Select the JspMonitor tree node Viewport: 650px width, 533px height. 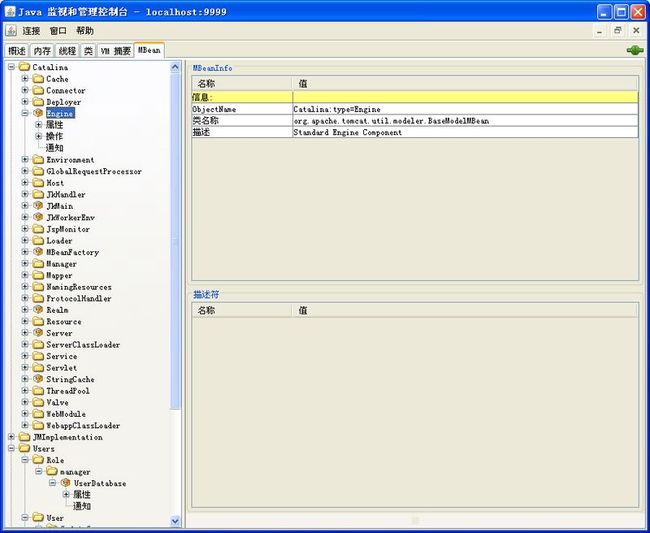click(x=68, y=229)
